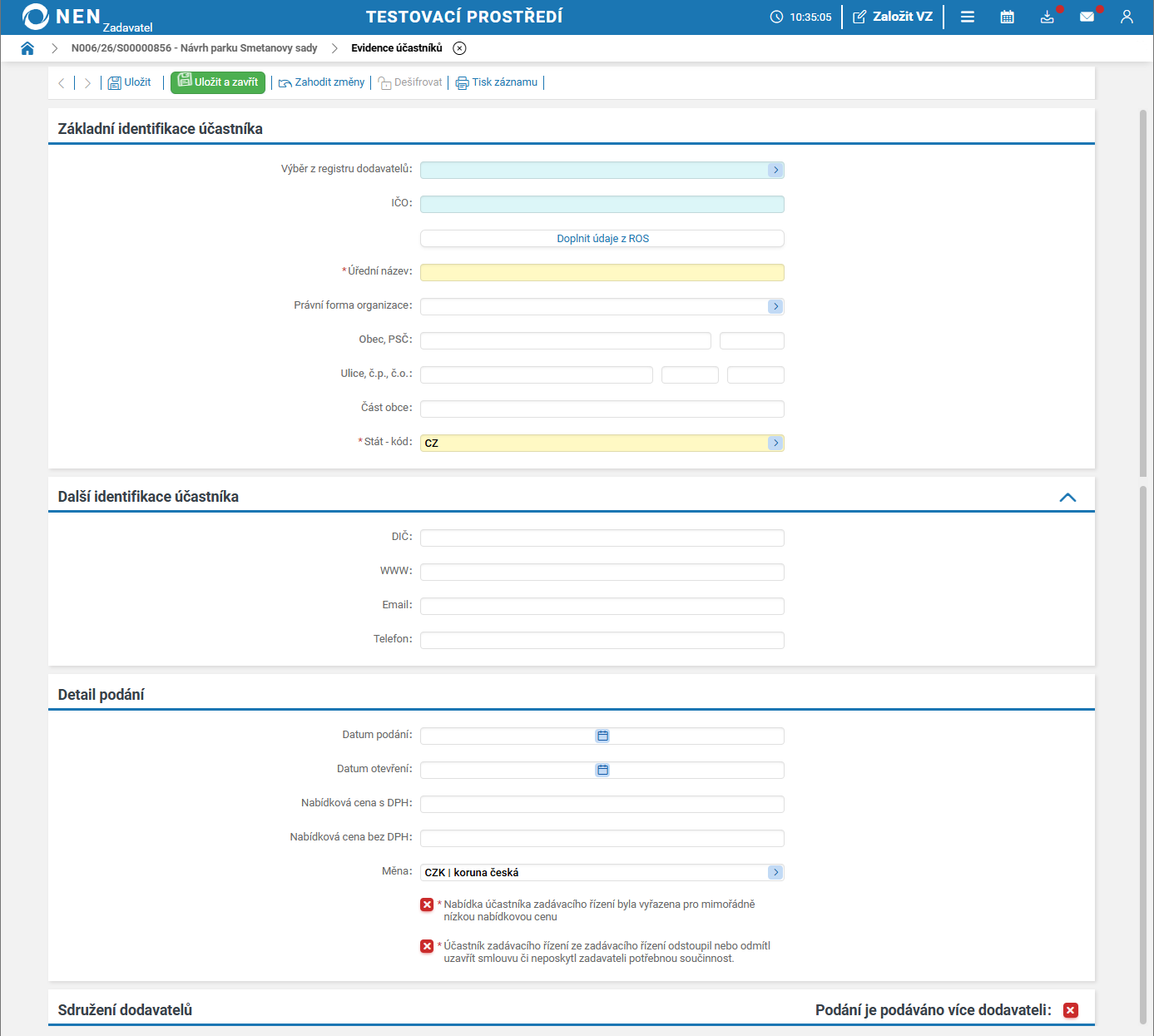Collapse Další identifikace účastníka section
Viewport: 1154px width, 1036px height.
pos(1067,498)
